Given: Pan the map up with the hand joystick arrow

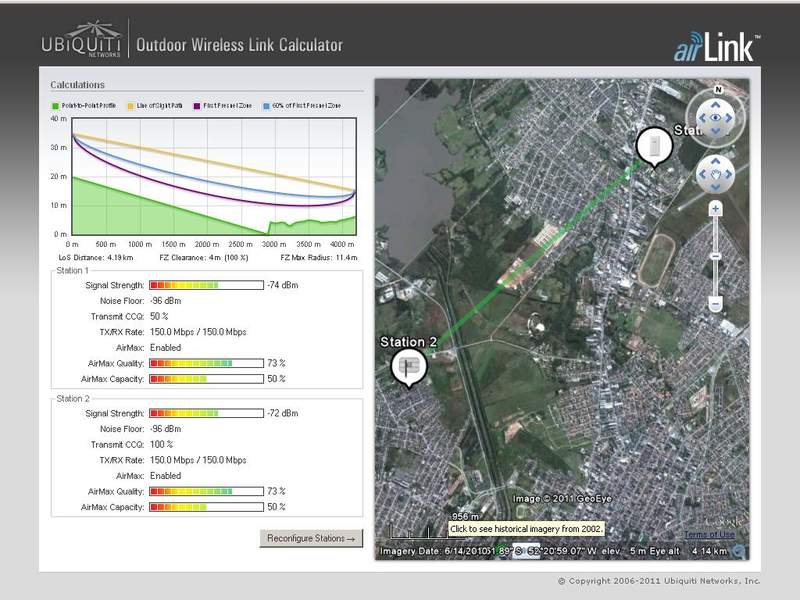Looking at the screenshot, I should (x=715, y=161).
